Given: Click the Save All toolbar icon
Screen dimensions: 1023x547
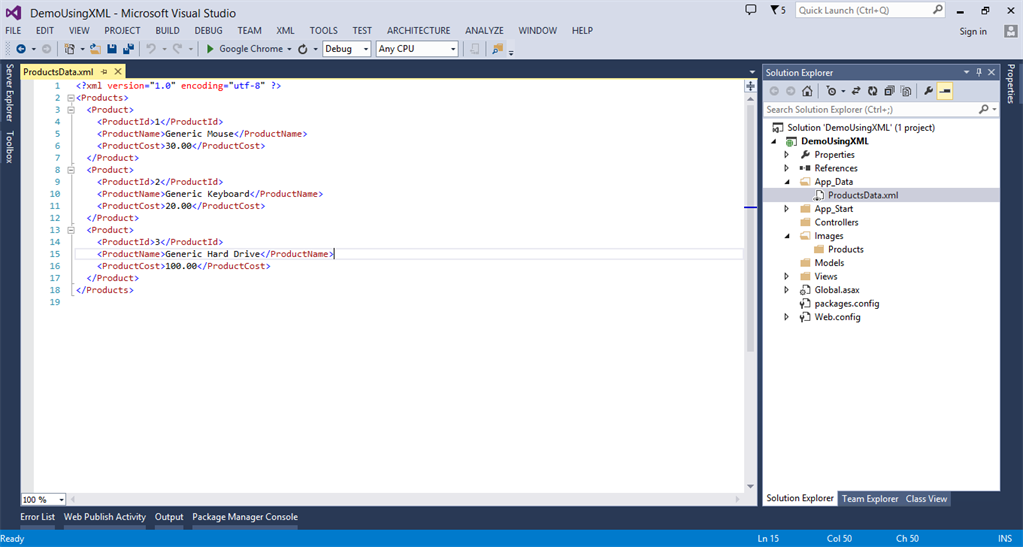Looking at the screenshot, I should coord(128,48).
